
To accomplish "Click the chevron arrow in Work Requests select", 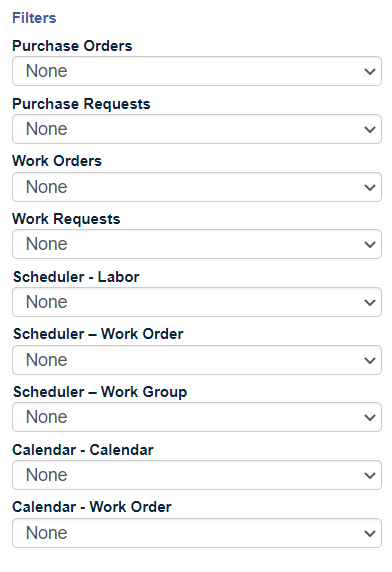I will click(370, 244).
